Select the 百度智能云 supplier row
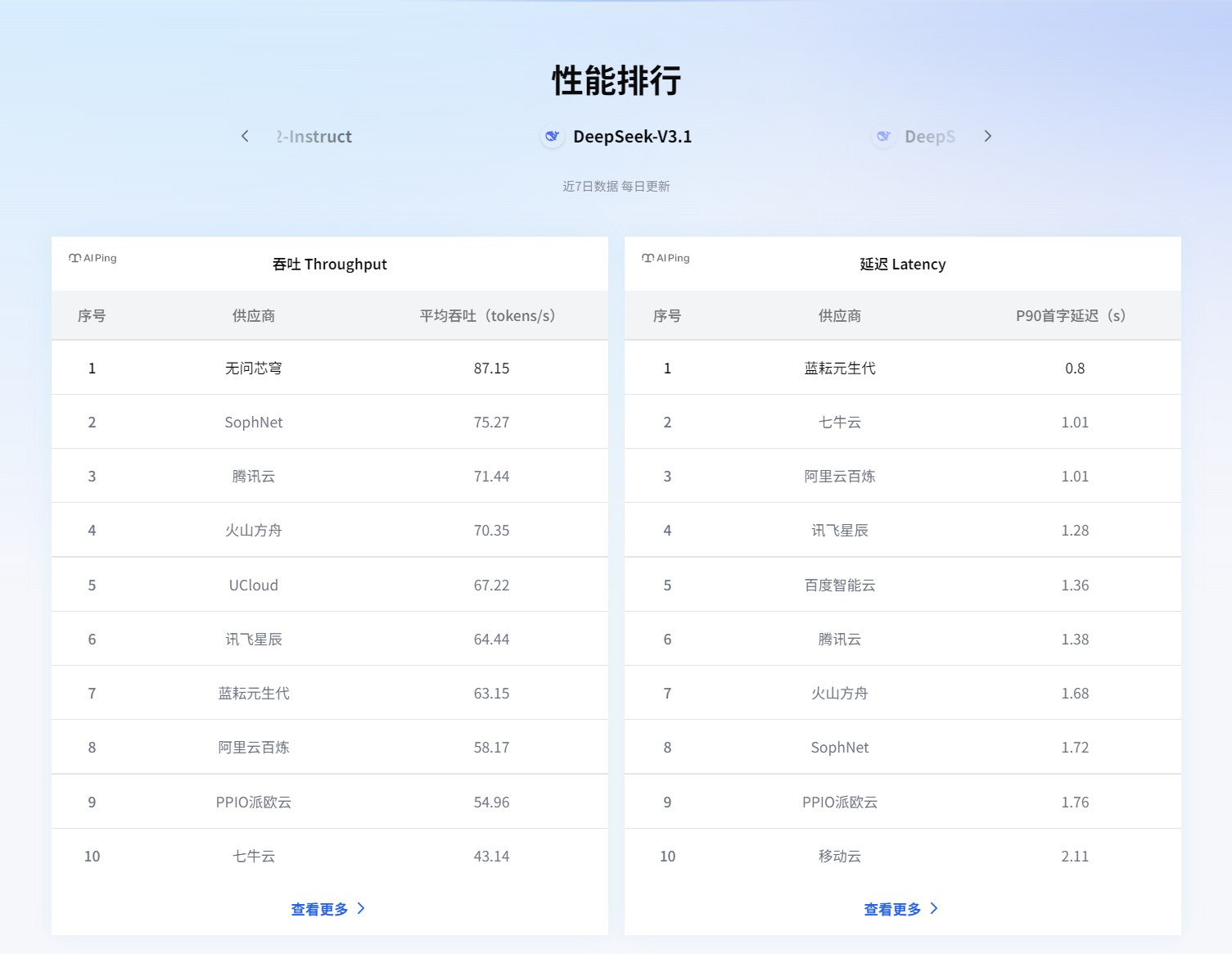This screenshot has height=954, width=1232. point(903,585)
